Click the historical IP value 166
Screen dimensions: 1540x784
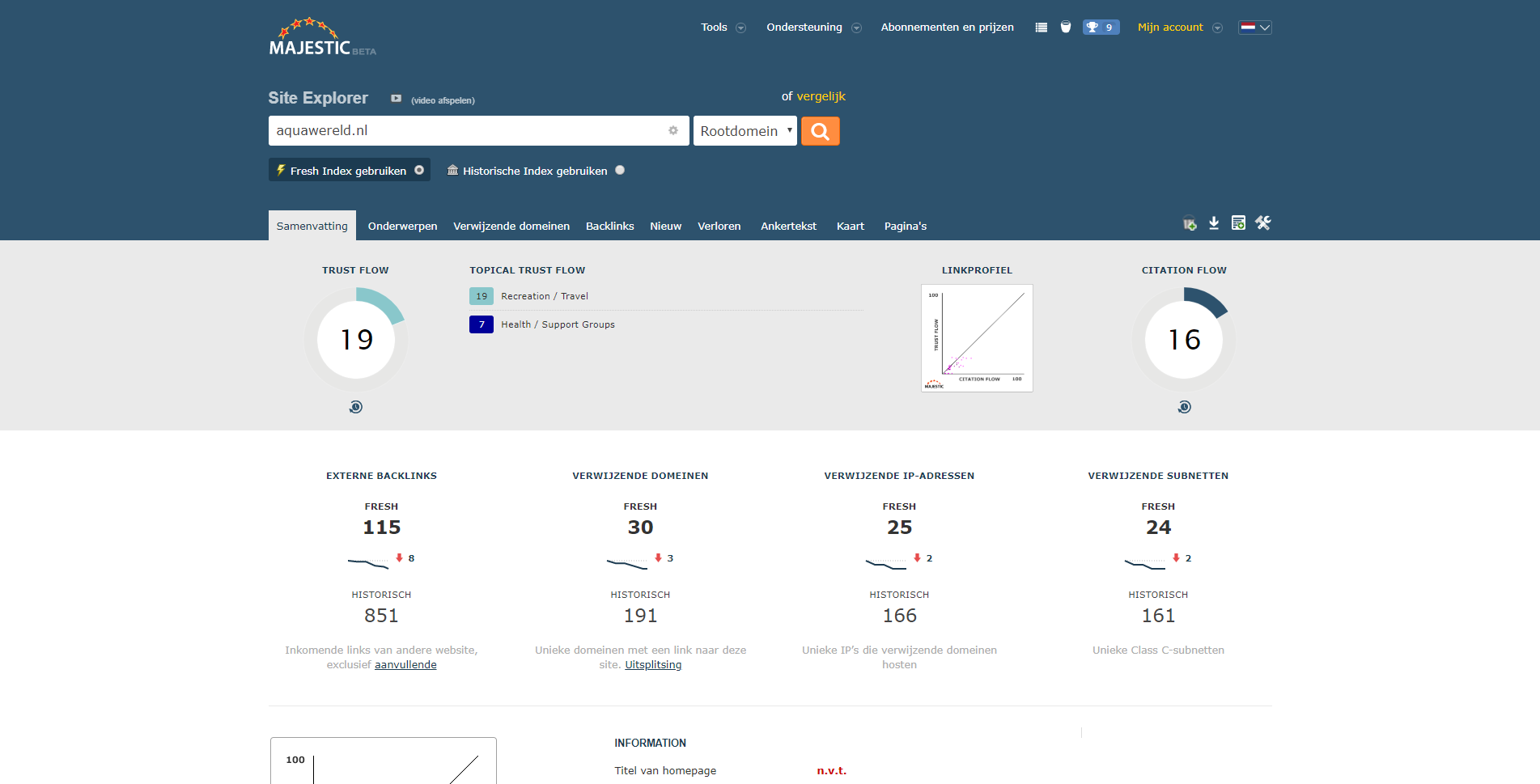coord(899,616)
